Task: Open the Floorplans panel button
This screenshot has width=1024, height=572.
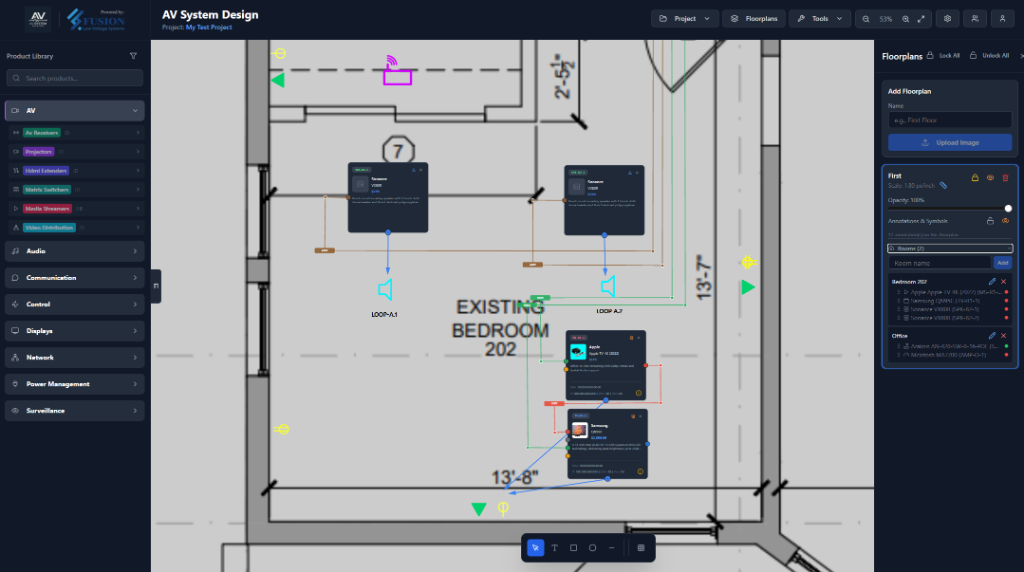Action: (754, 19)
